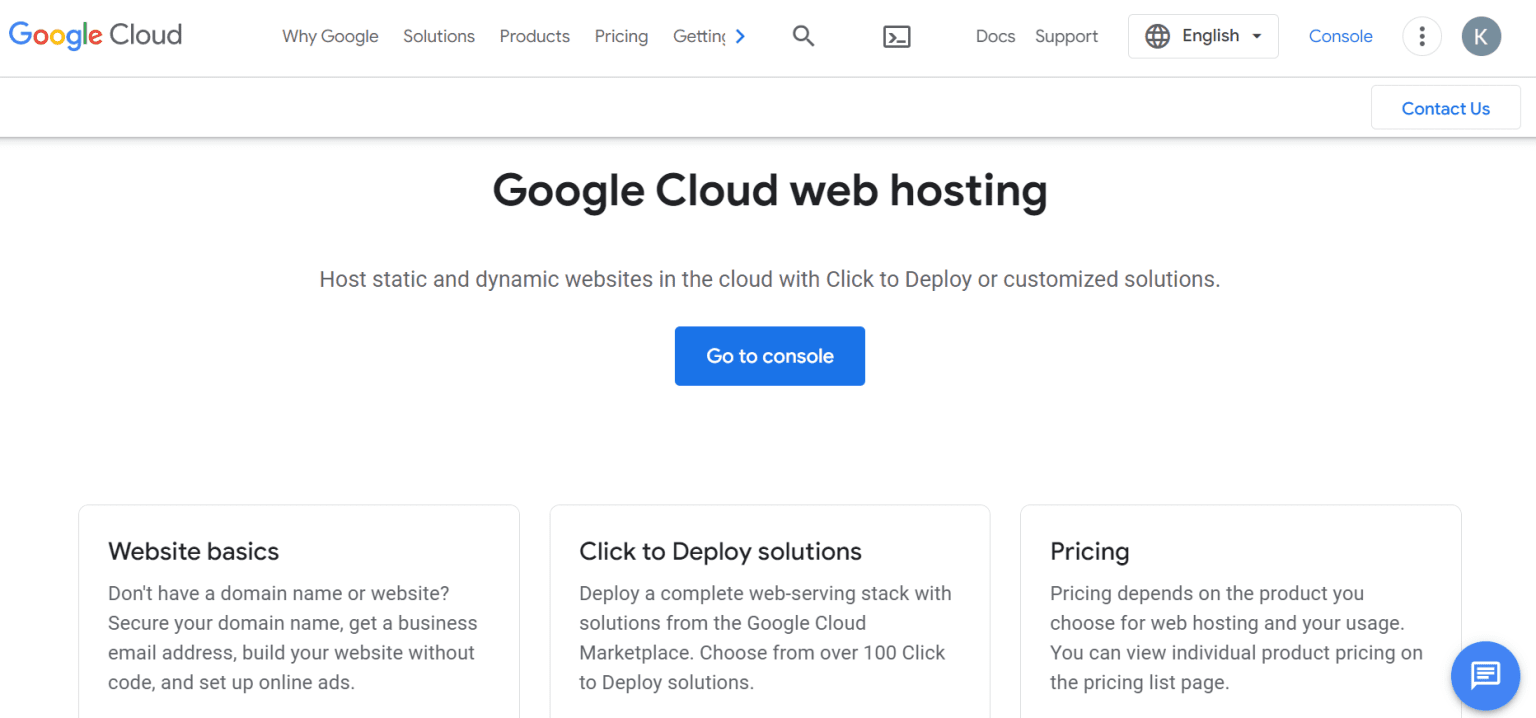Open the Products menu
The image size is (1536, 718).
pos(534,37)
